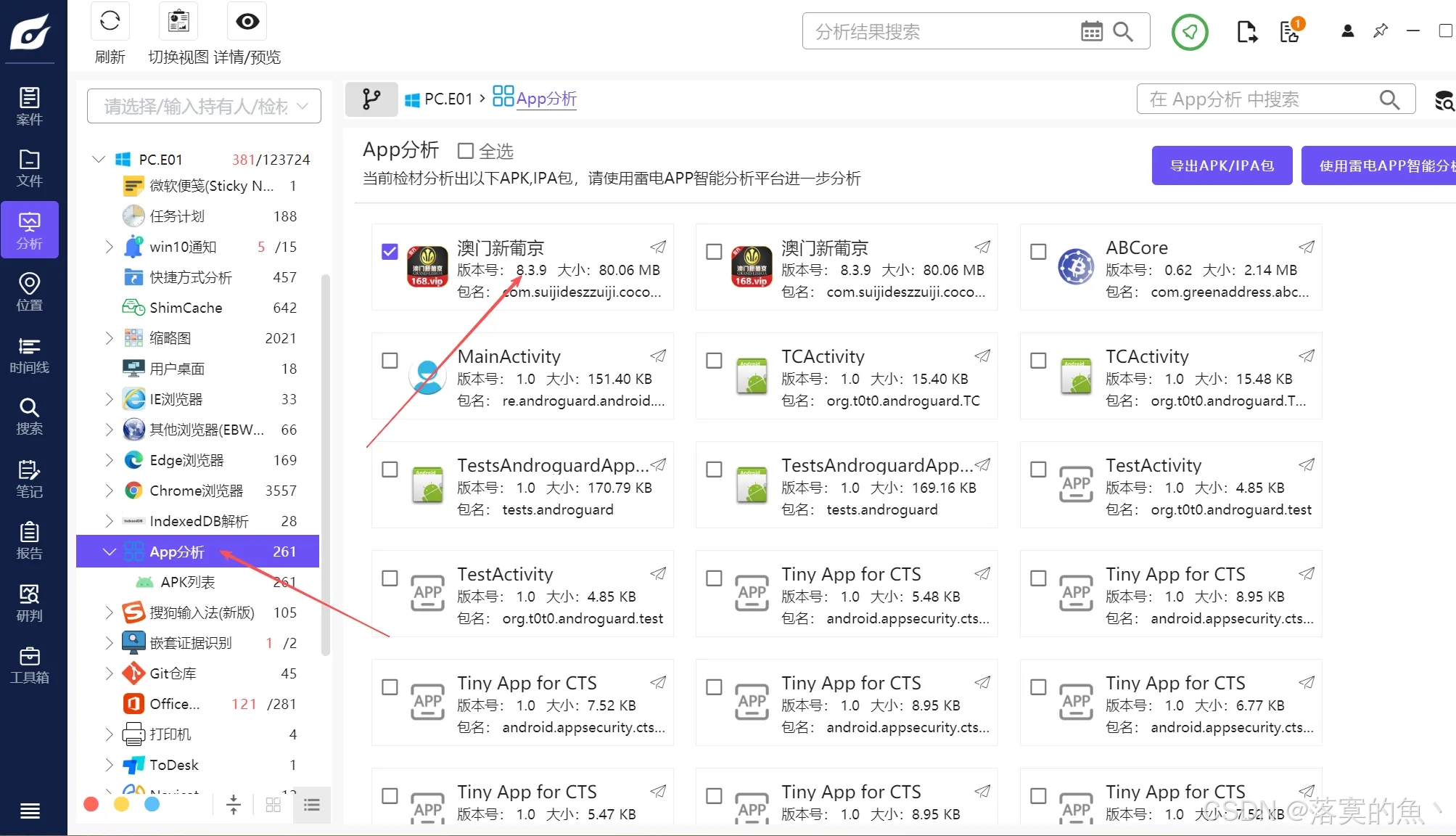
Task: Click the yellow color dot filter
Action: point(122,804)
